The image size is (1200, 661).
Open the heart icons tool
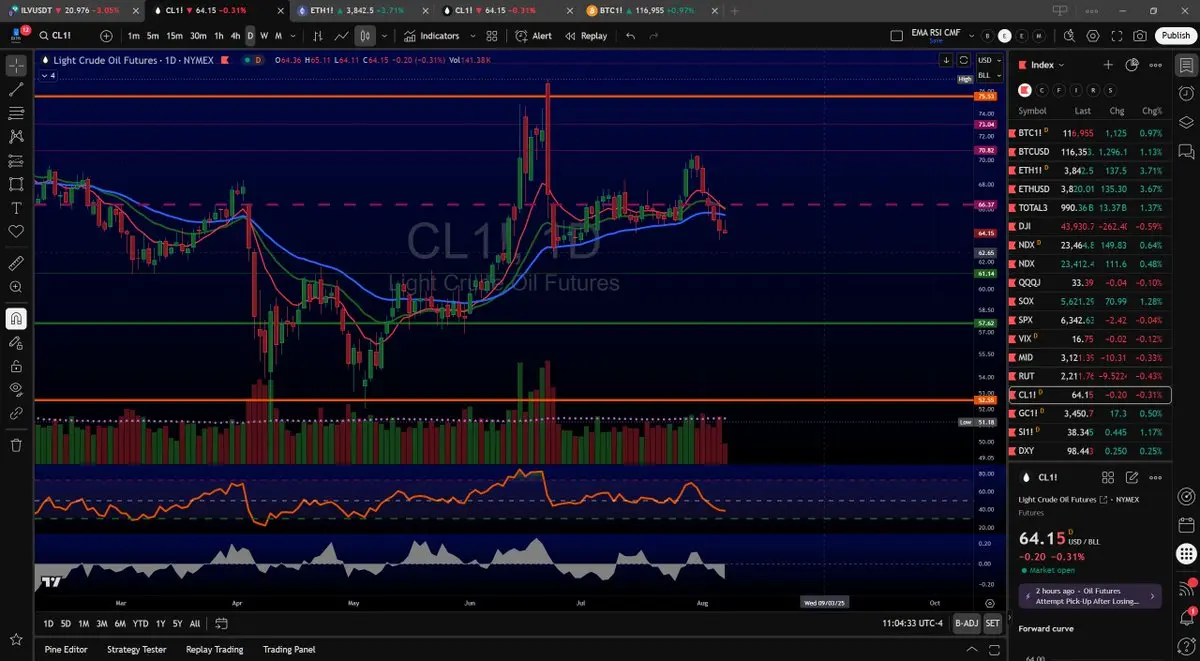16,231
